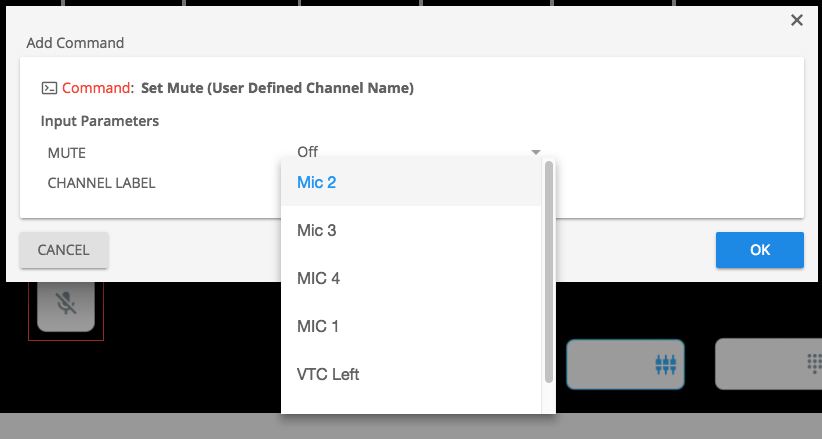Image resolution: width=822 pixels, height=439 pixels.
Task: Click the muted microphone icon button
Action: click(66, 303)
